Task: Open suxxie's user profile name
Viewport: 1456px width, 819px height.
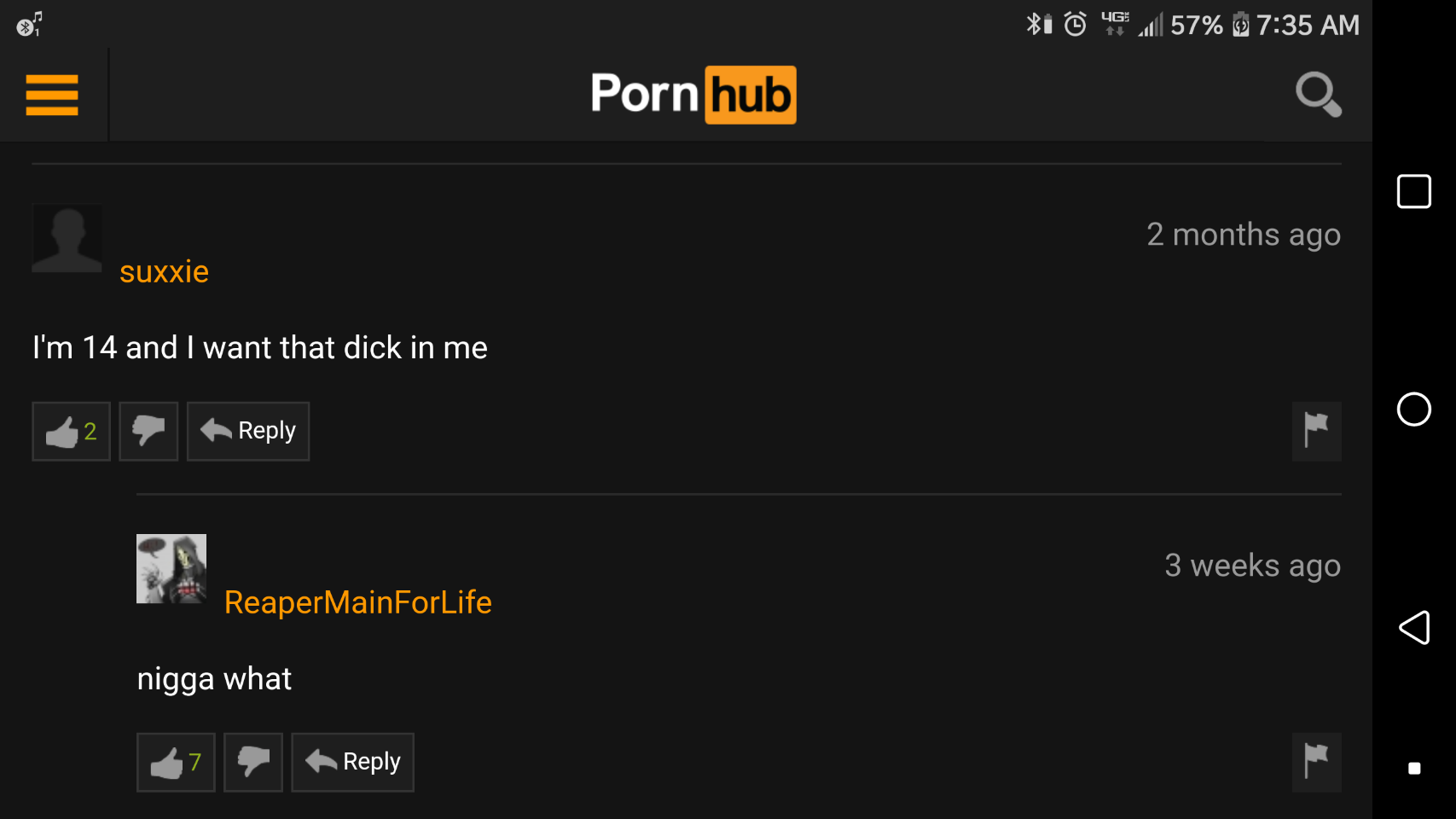Action: click(x=164, y=272)
